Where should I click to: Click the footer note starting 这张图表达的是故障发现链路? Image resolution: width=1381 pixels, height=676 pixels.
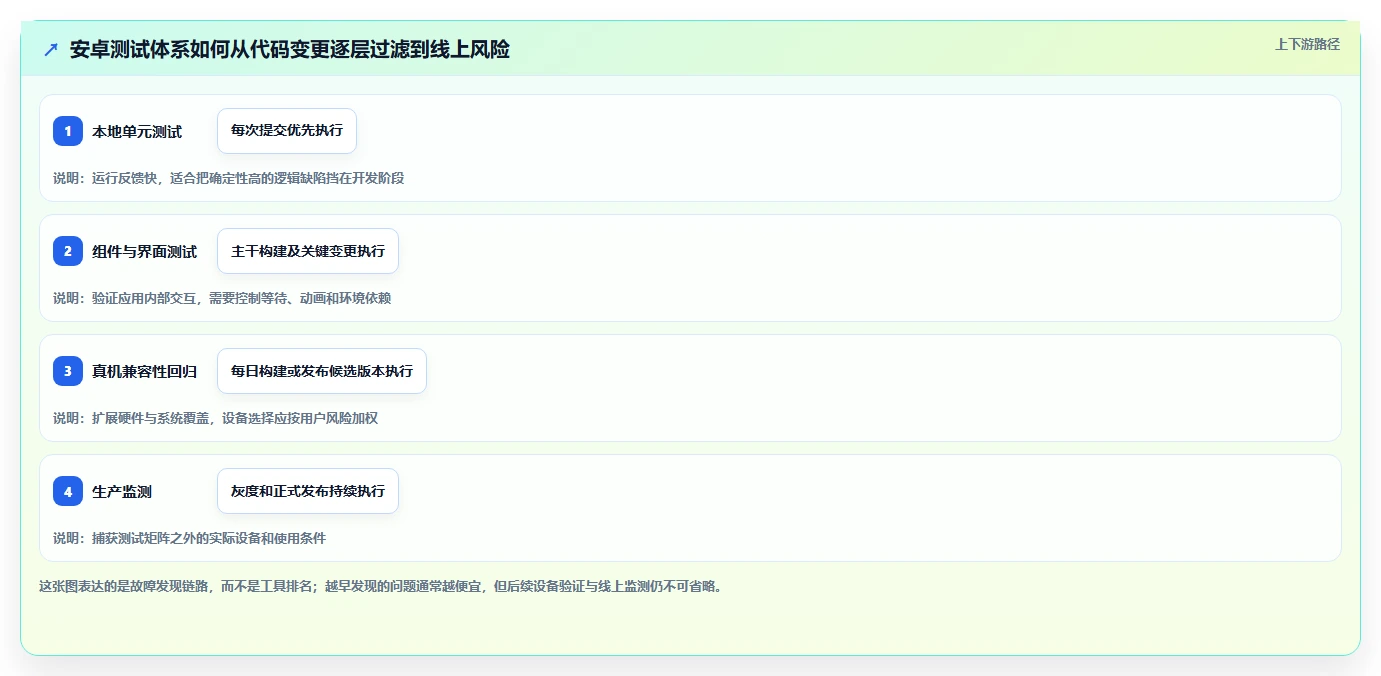pos(380,586)
